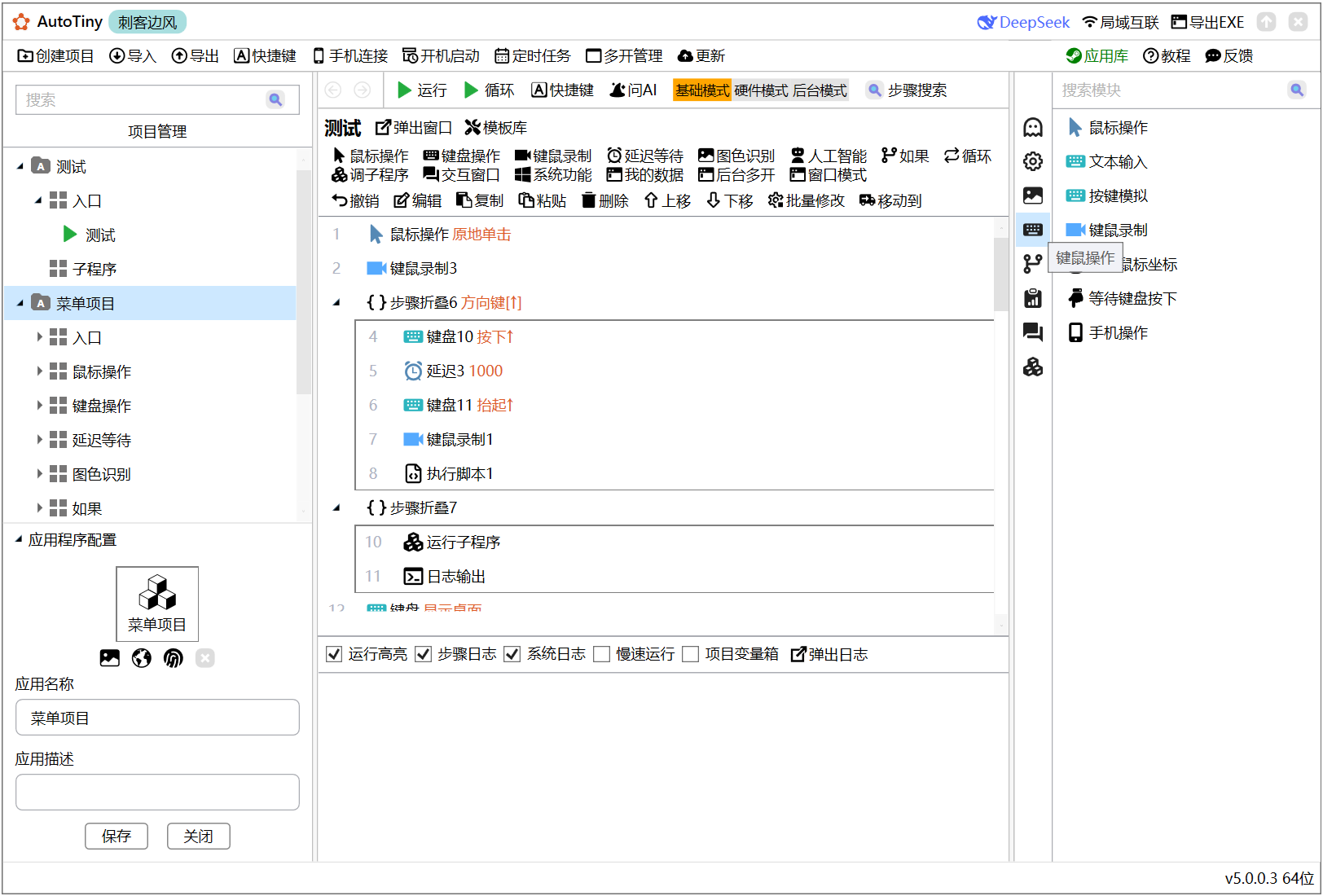Enable the 项目变量箱 checkbox
The height and width of the screenshot is (896, 1323).
point(690,654)
